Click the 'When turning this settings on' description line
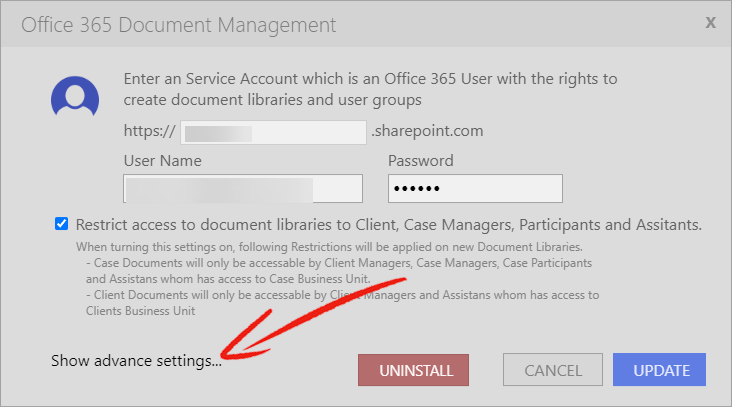Image resolution: width=732 pixels, height=407 pixels. (329, 246)
